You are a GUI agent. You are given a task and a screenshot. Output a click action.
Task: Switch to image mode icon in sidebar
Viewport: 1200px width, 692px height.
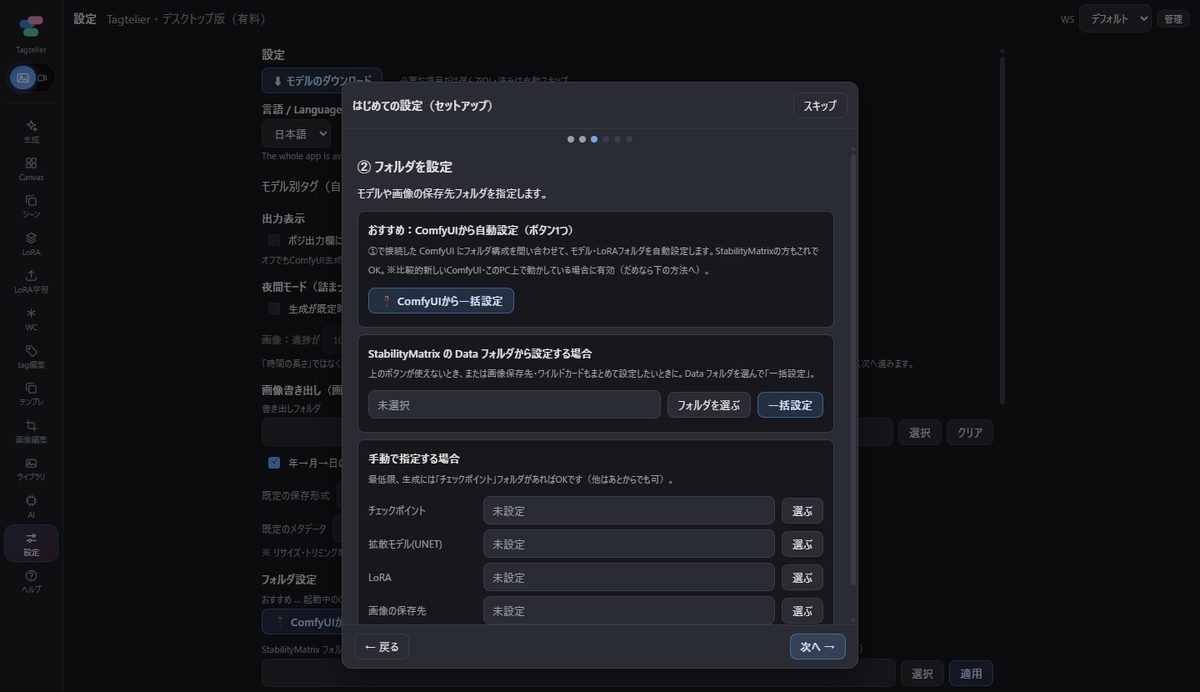(23, 78)
